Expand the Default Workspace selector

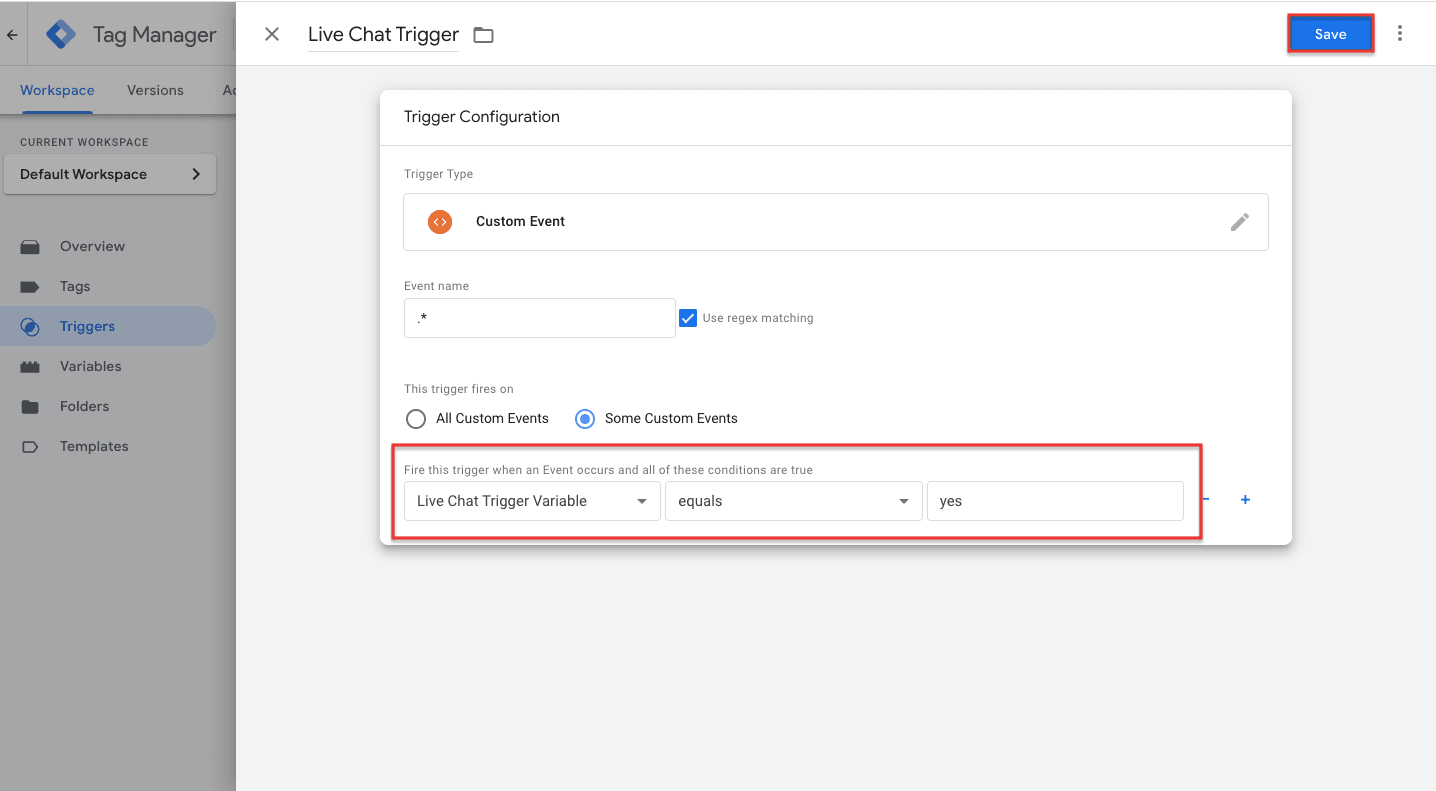(x=110, y=174)
